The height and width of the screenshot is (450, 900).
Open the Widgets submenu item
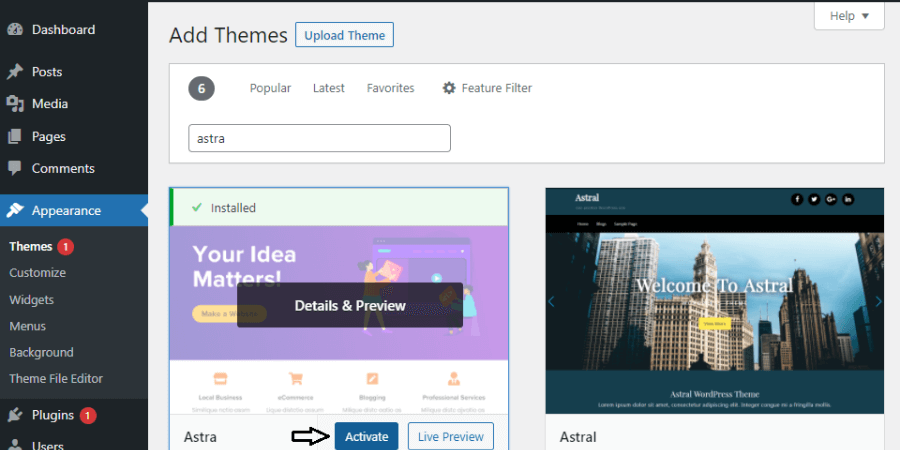32,300
